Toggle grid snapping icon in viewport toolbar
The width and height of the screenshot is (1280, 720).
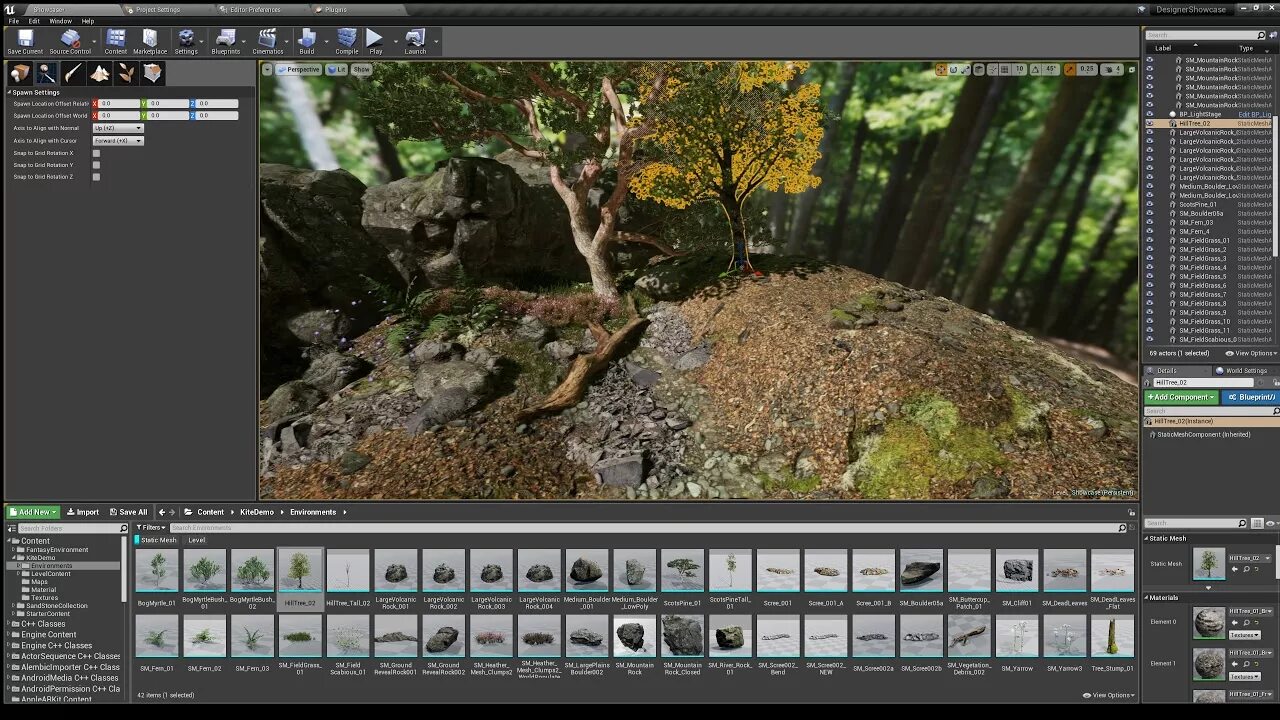(x=1005, y=69)
